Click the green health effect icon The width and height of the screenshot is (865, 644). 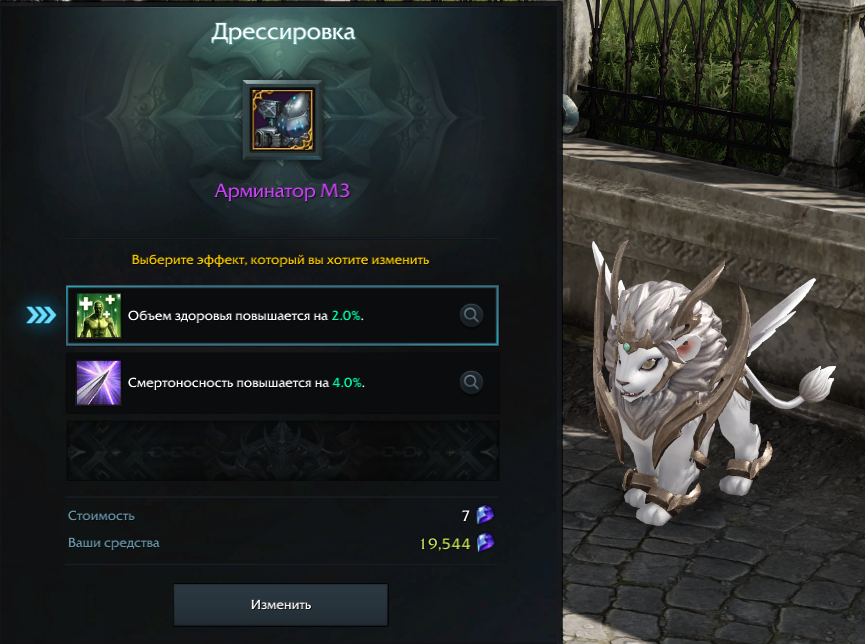click(x=99, y=316)
